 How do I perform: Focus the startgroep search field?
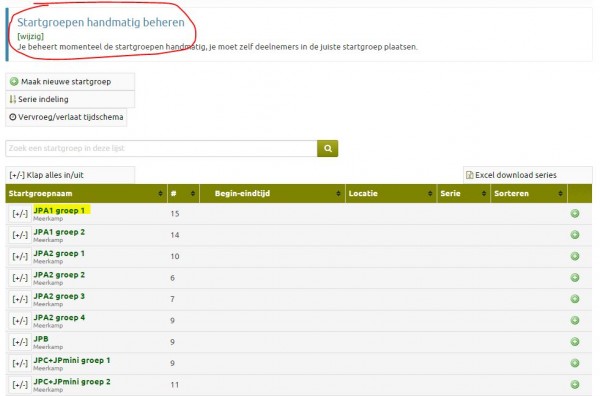tap(161, 148)
